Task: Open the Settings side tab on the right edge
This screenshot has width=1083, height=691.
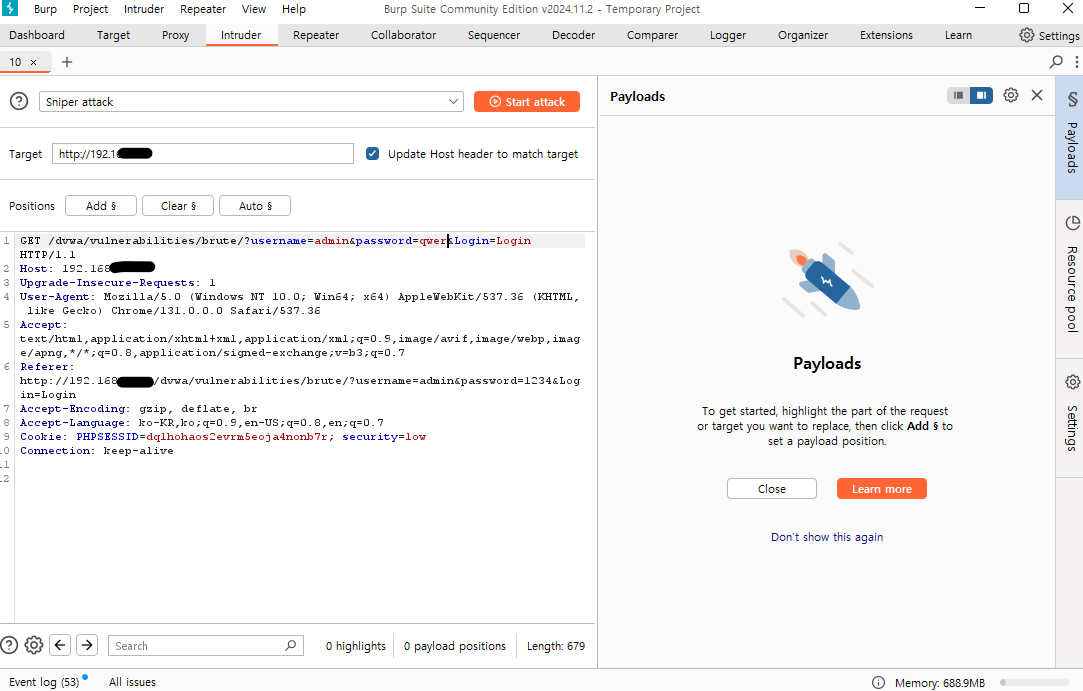Action: 1071,415
